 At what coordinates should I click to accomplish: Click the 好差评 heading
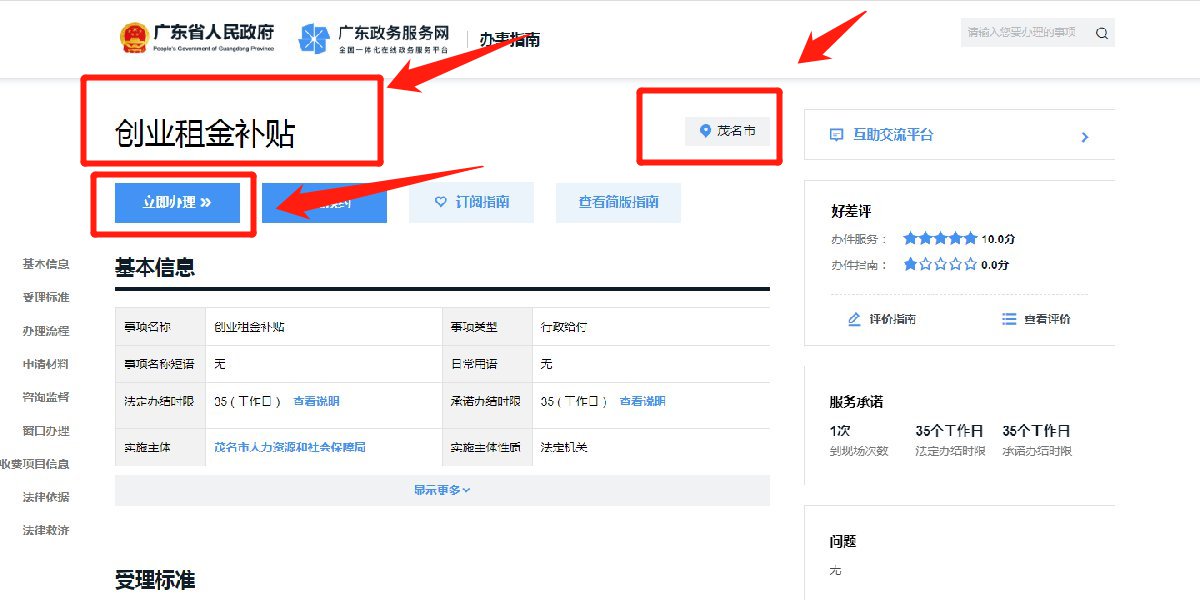(x=851, y=211)
